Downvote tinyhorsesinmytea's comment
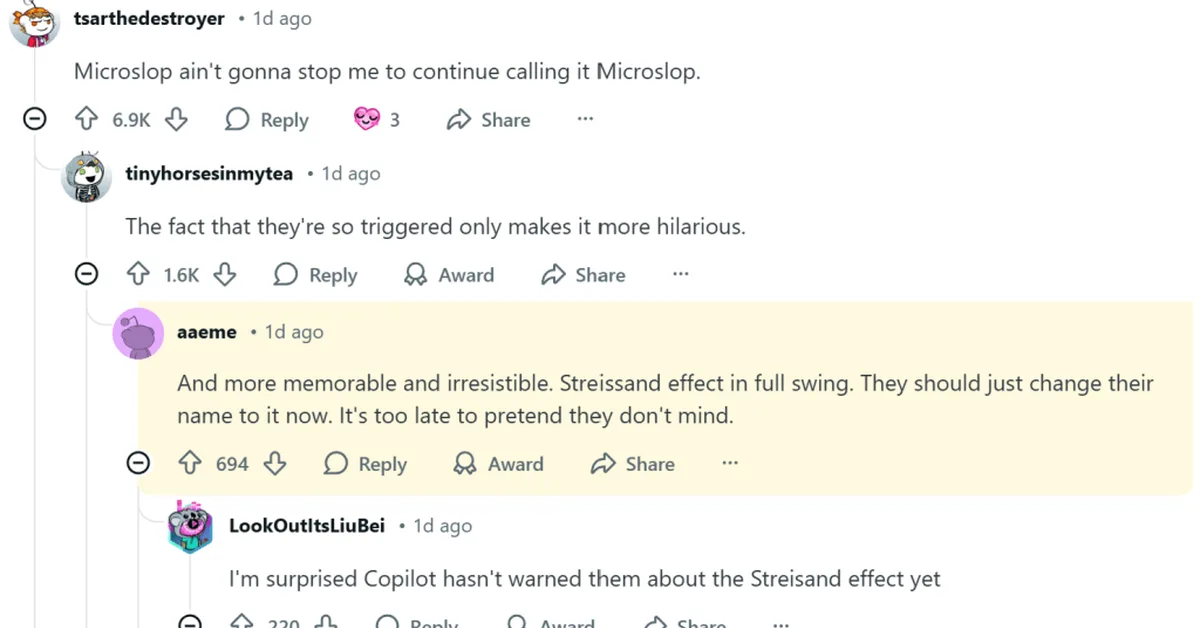 pyautogui.click(x=225, y=275)
